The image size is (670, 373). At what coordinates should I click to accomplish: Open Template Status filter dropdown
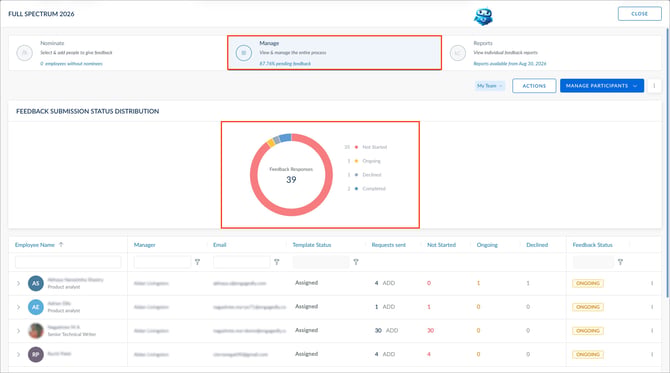[321, 262]
